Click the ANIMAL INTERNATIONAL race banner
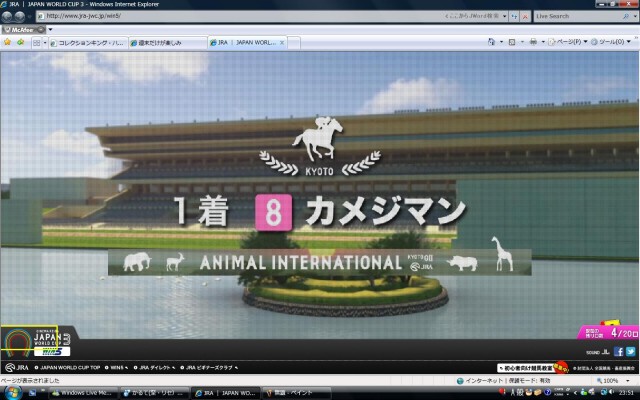The width and height of the screenshot is (640, 400). (x=320, y=262)
